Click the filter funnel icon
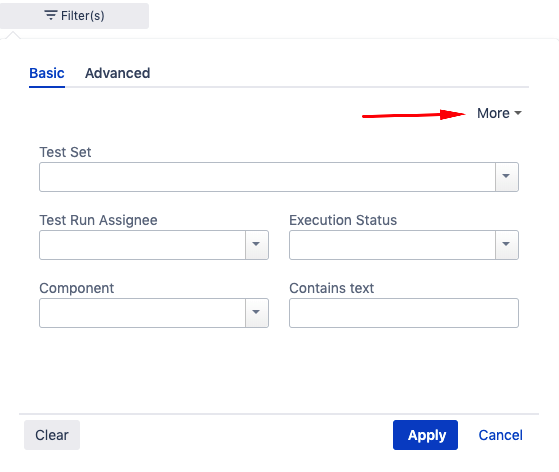This screenshot has height=472, width=559. [x=50, y=15]
